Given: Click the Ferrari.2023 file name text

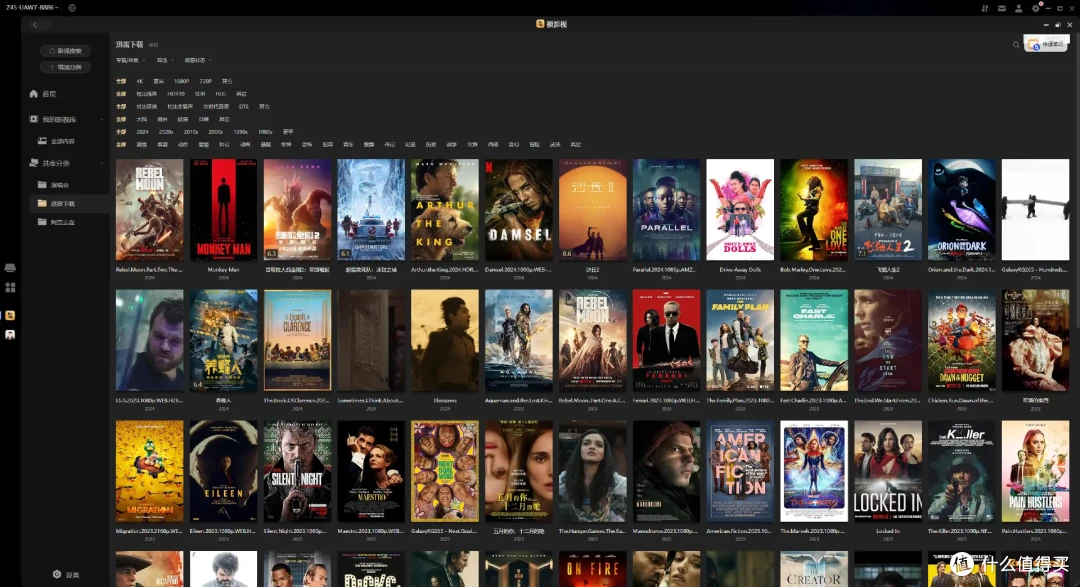Looking at the screenshot, I should [x=666, y=400].
